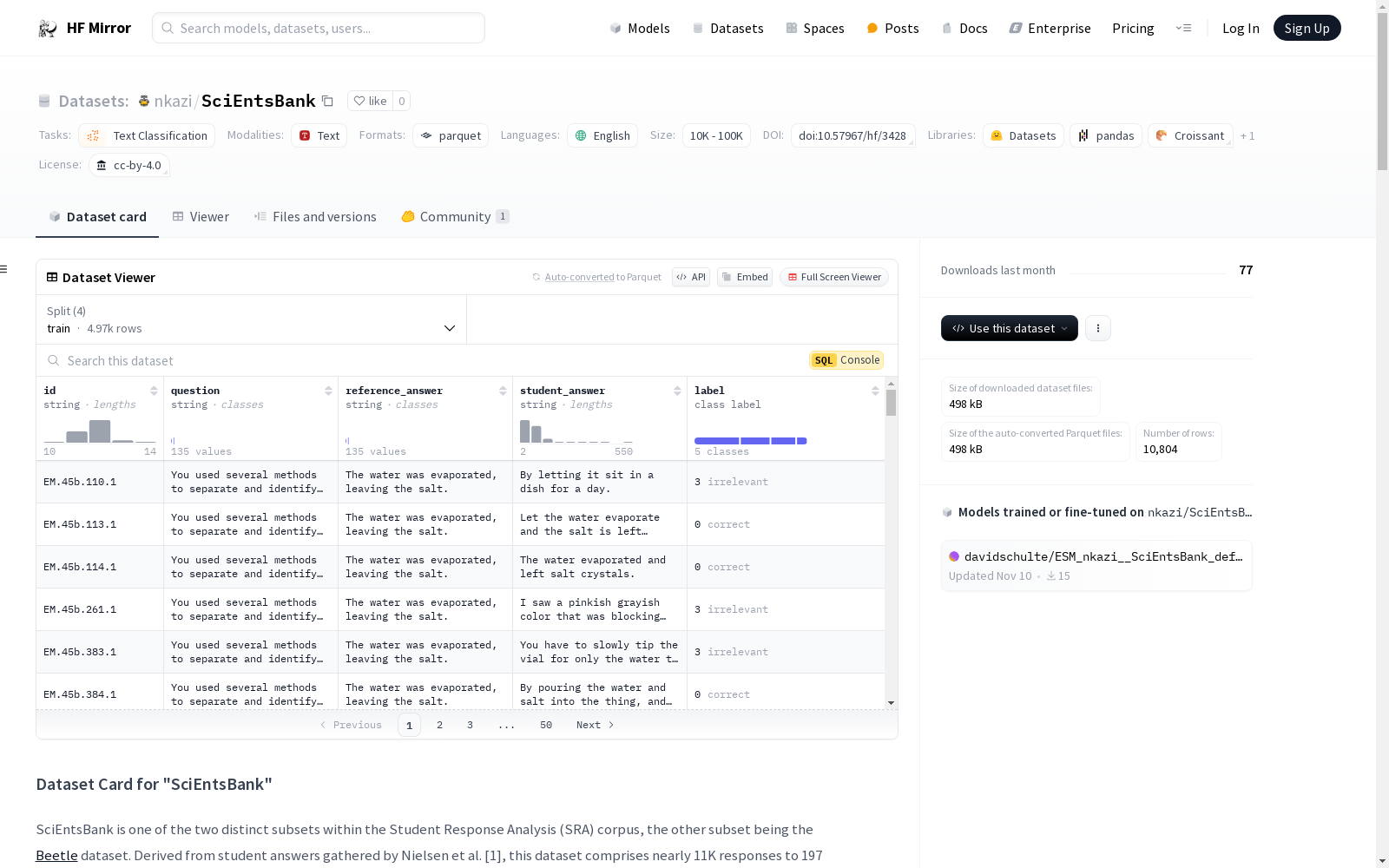Copy dataset name with the copy icon

[x=327, y=101]
